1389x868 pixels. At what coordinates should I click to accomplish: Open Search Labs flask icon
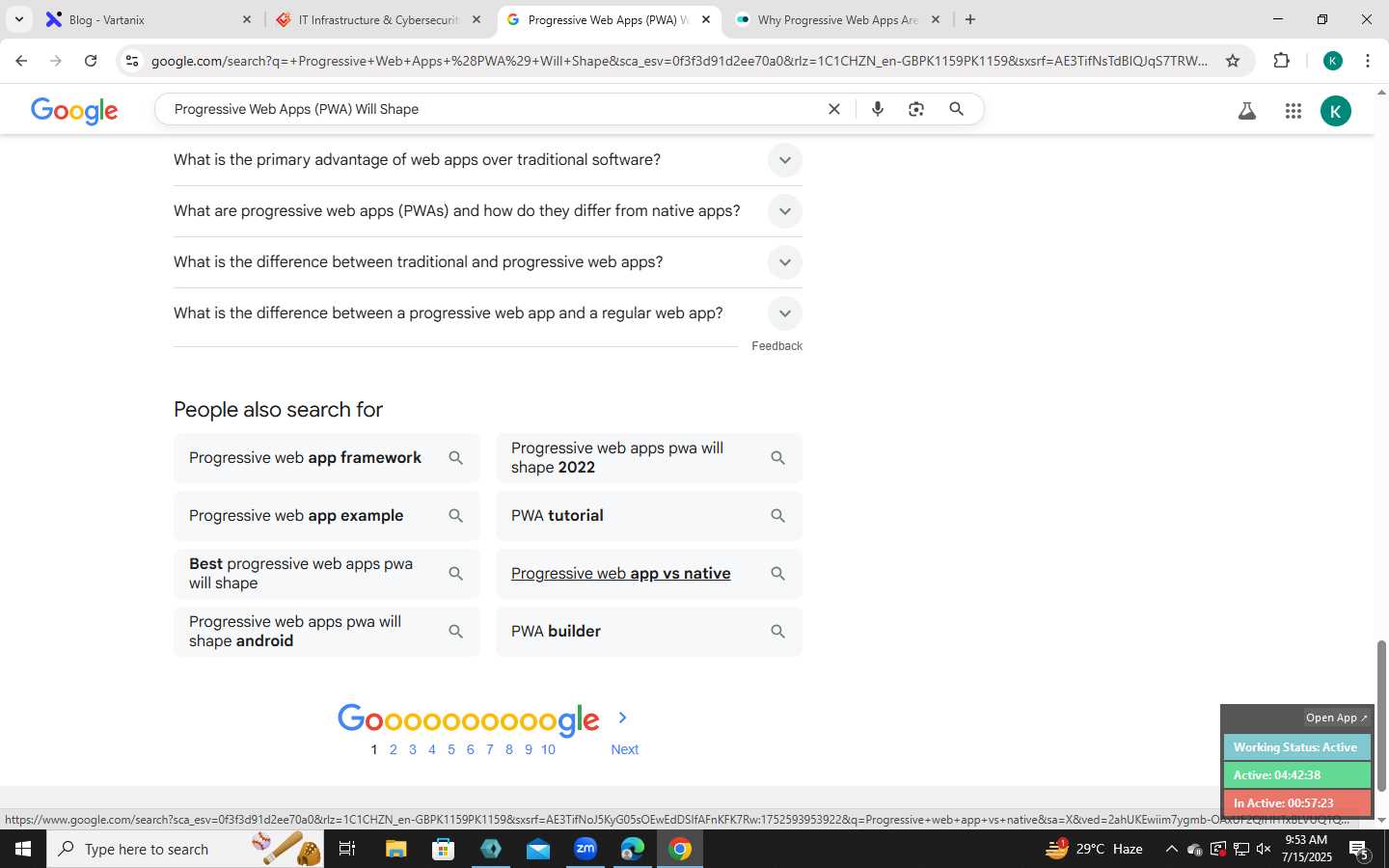[1246, 111]
